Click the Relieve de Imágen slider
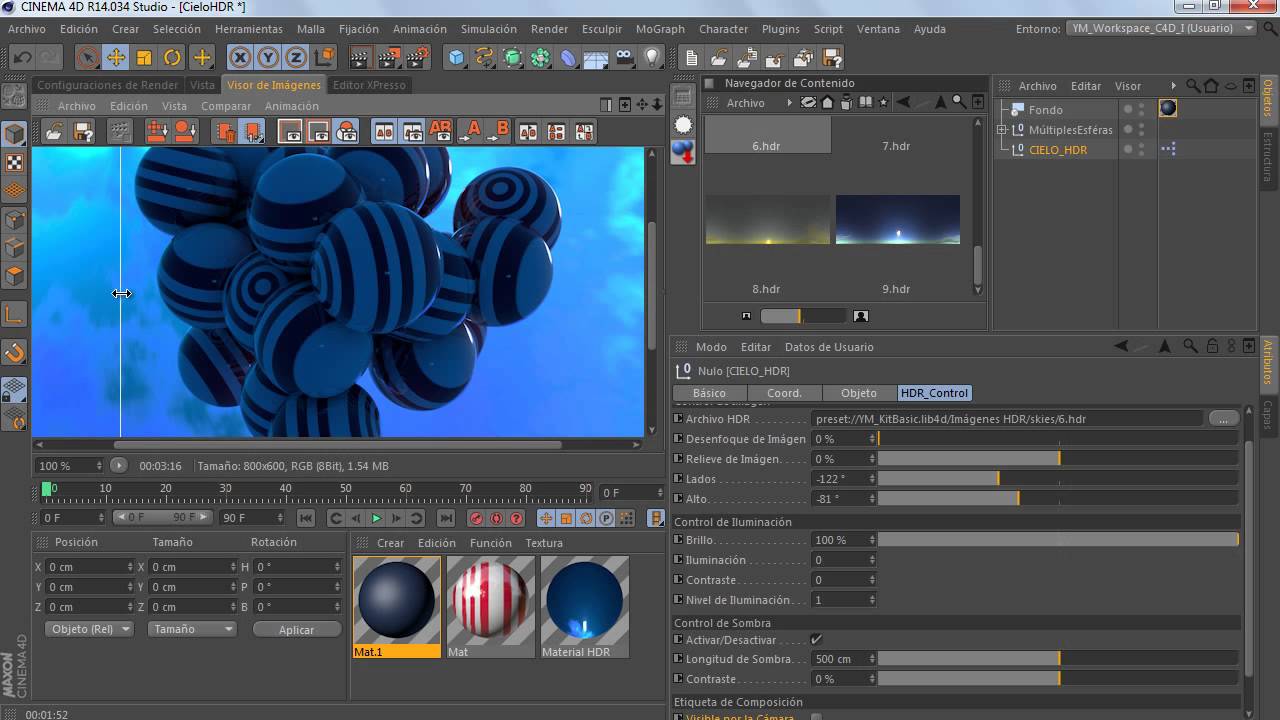Image resolution: width=1280 pixels, height=720 pixels. [x=1058, y=459]
